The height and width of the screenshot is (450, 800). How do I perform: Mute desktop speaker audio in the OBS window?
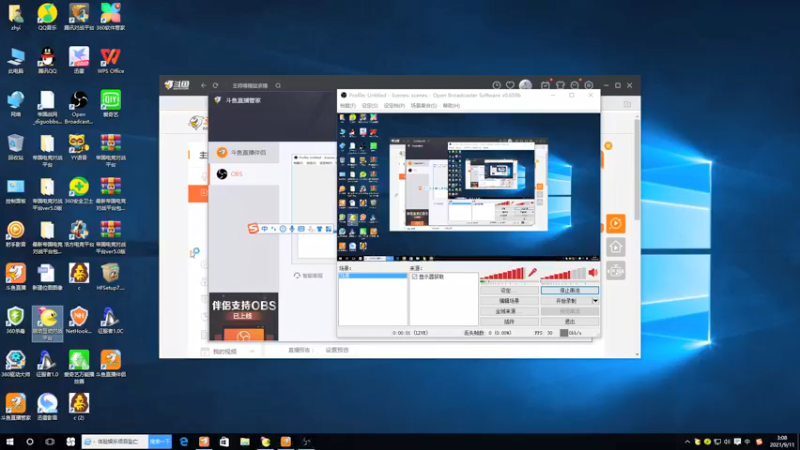coord(593,272)
